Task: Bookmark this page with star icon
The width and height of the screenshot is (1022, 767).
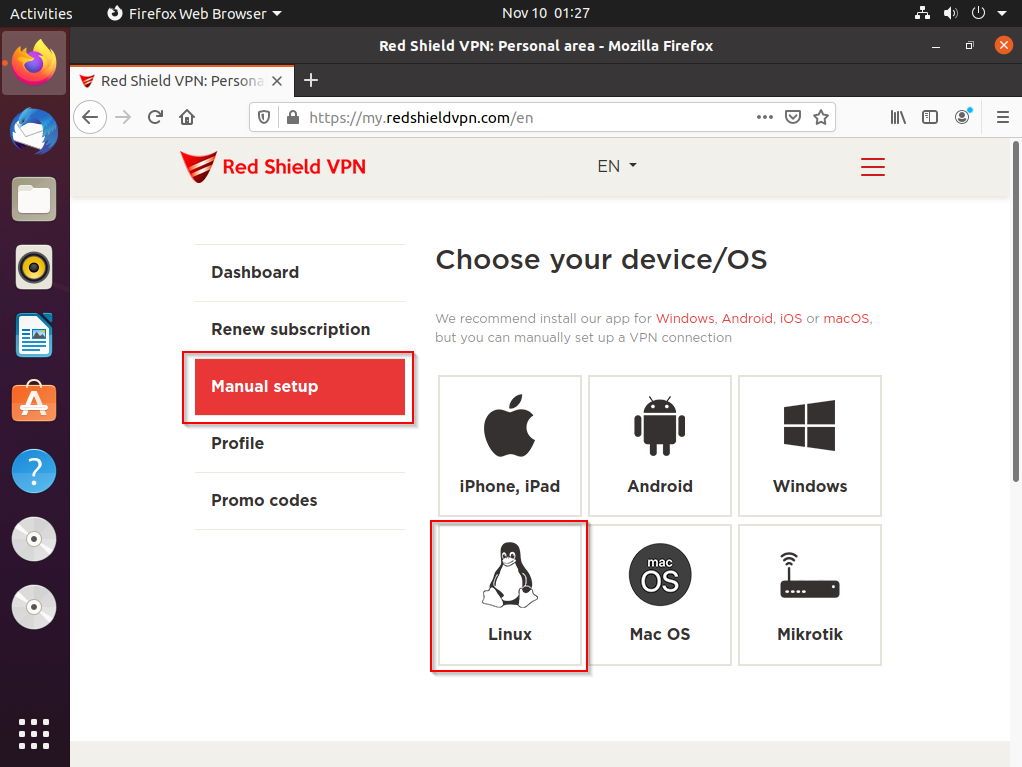Action: coord(821,117)
